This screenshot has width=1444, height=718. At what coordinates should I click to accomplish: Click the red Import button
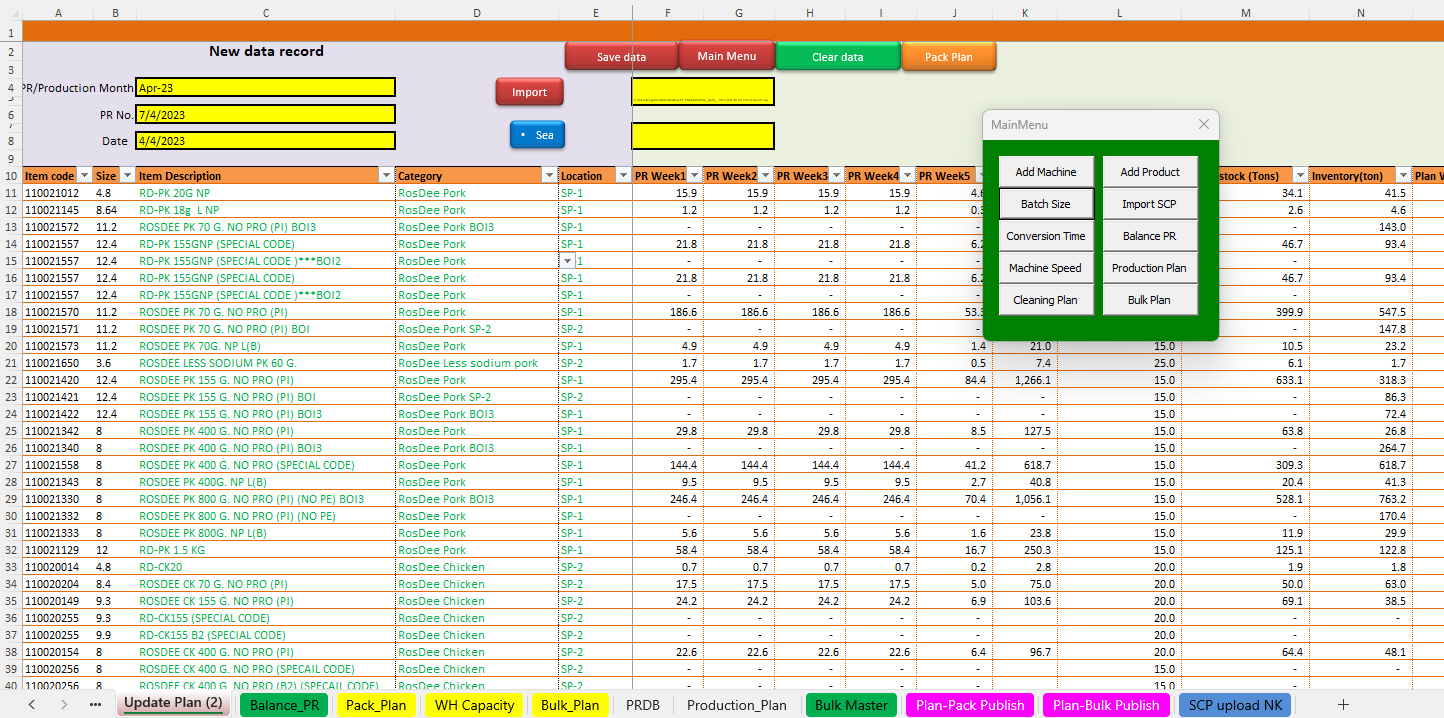pos(529,92)
